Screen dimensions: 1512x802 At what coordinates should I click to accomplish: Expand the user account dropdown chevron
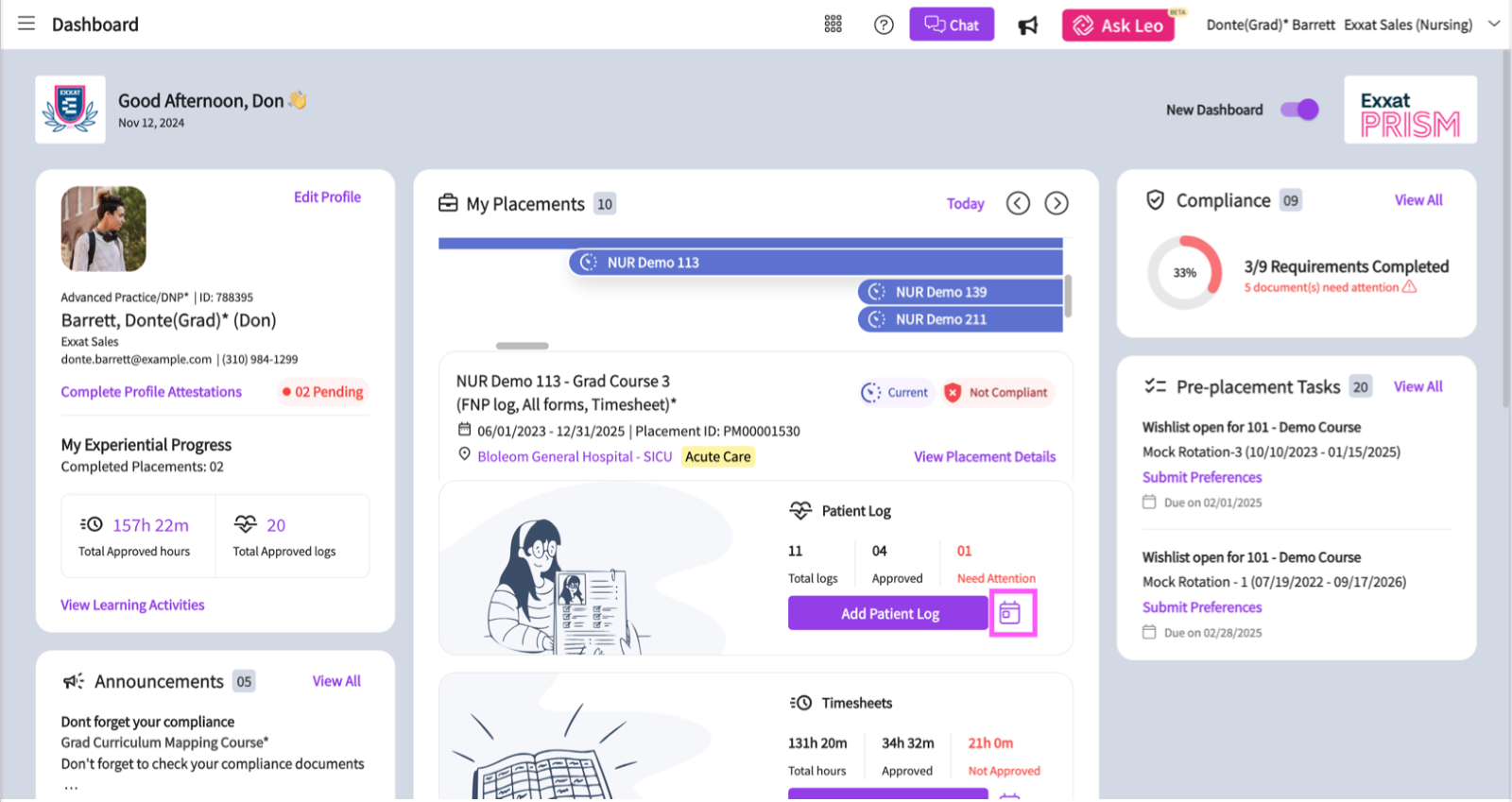[x=1494, y=24]
